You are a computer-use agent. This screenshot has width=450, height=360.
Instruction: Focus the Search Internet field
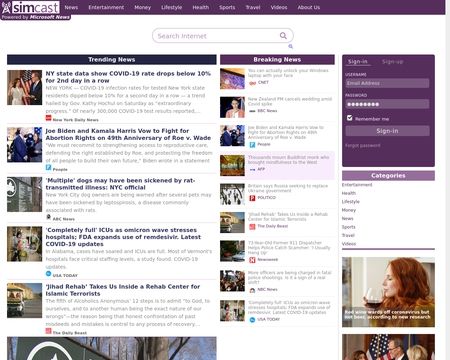coord(223,36)
